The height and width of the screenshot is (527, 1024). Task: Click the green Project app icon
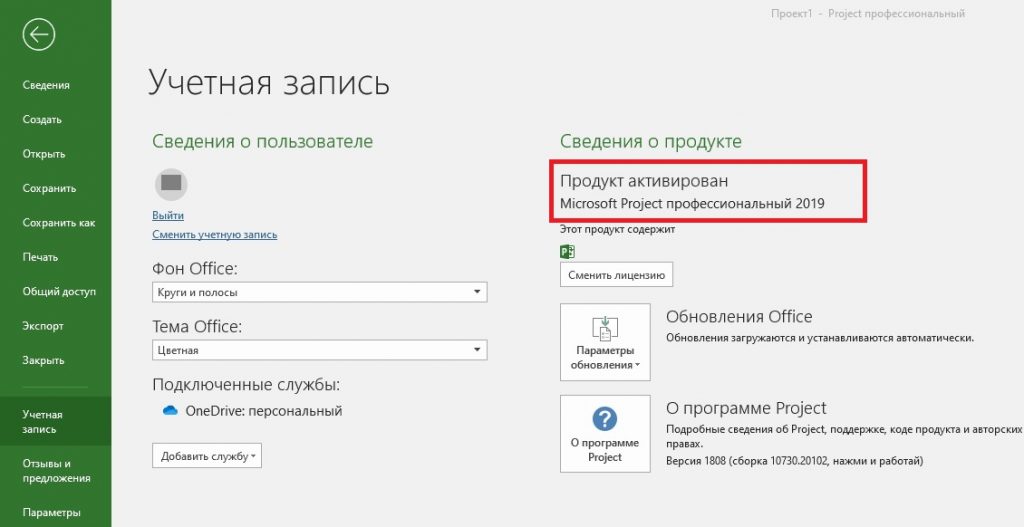pyautogui.click(x=567, y=250)
